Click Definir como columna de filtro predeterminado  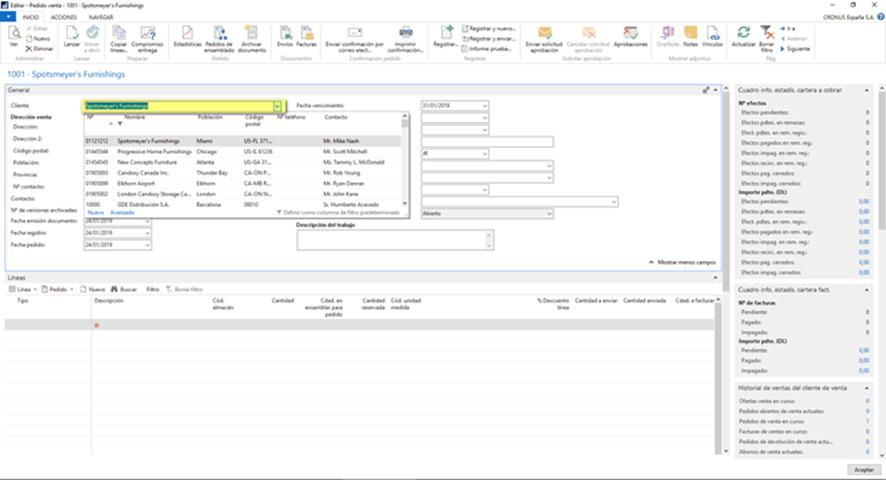(x=338, y=213)
